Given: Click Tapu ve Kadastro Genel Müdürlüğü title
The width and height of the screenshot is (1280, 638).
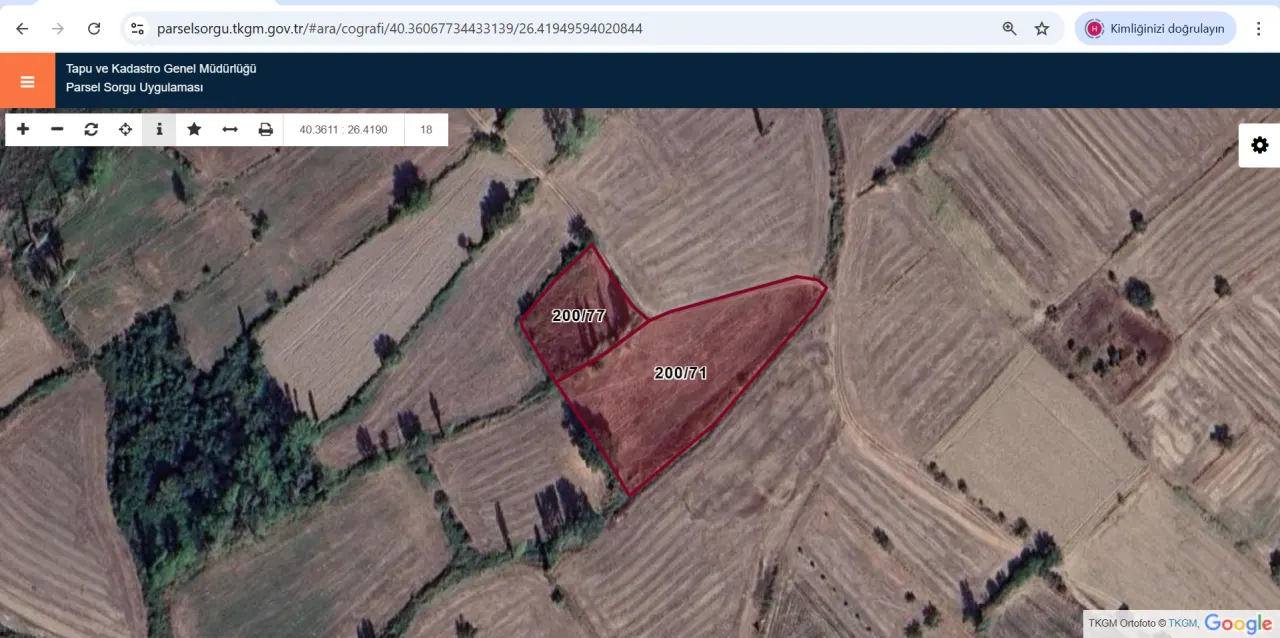Looking at the screenshot, I should click(161, 69).
